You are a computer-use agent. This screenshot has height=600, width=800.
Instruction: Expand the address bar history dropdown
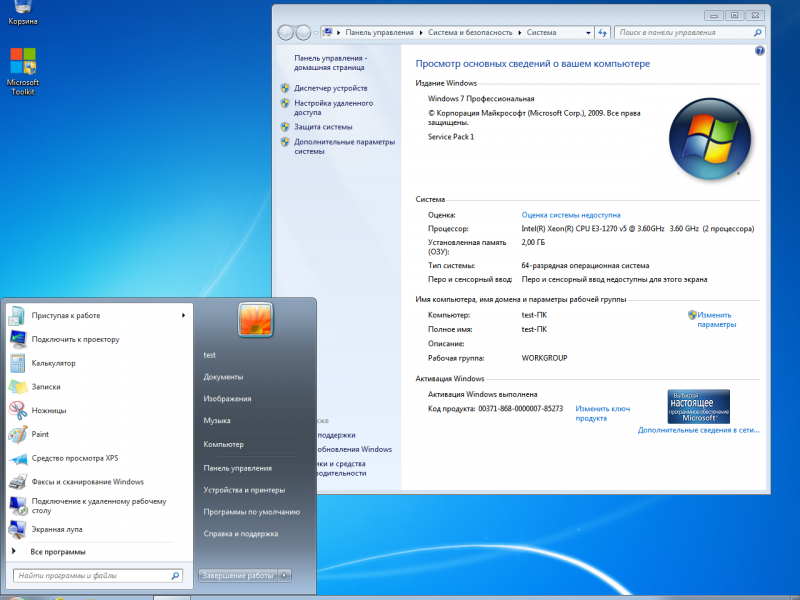(x=588, y=33)
